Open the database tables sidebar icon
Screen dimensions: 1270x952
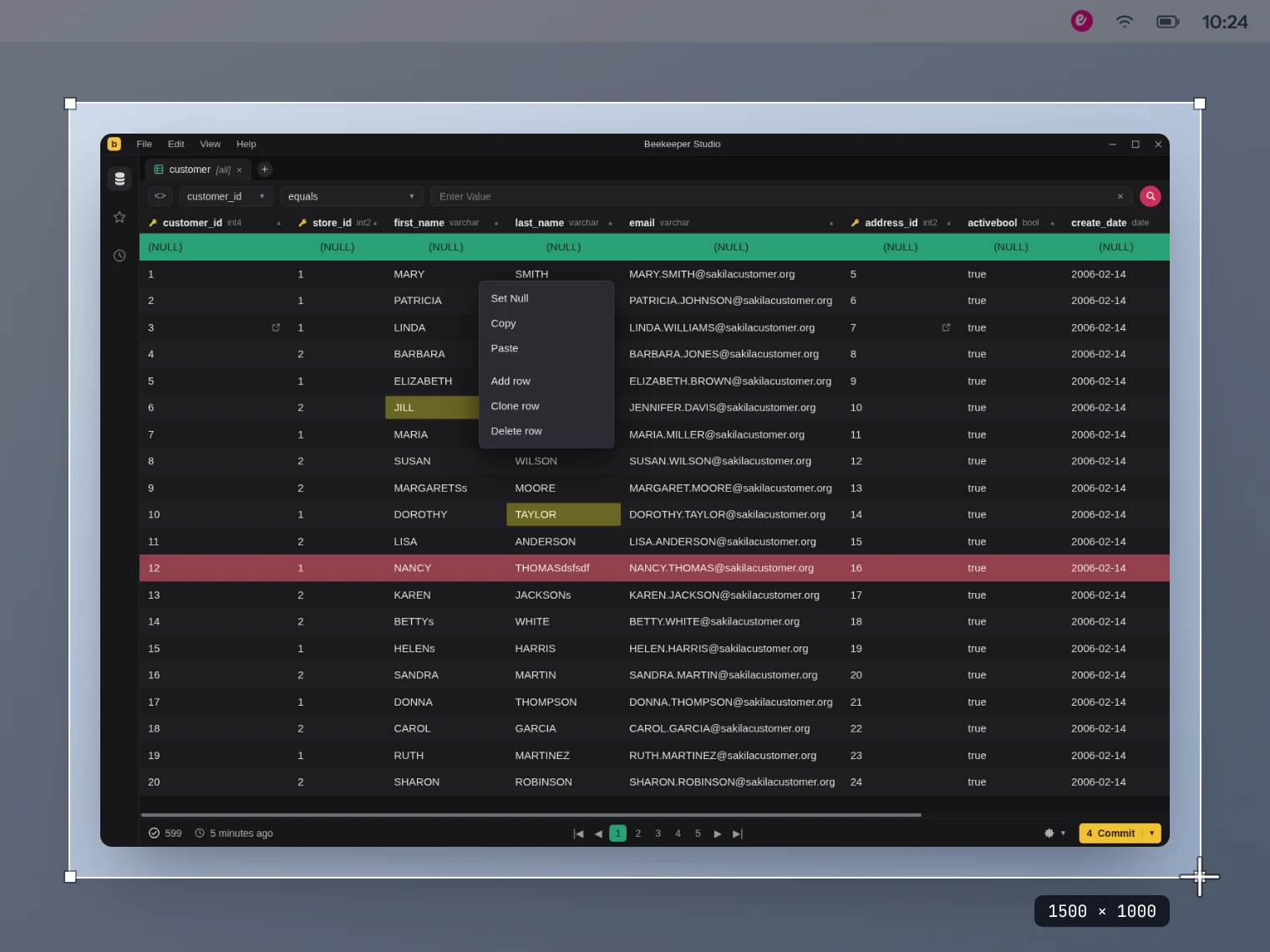point(119,179)
